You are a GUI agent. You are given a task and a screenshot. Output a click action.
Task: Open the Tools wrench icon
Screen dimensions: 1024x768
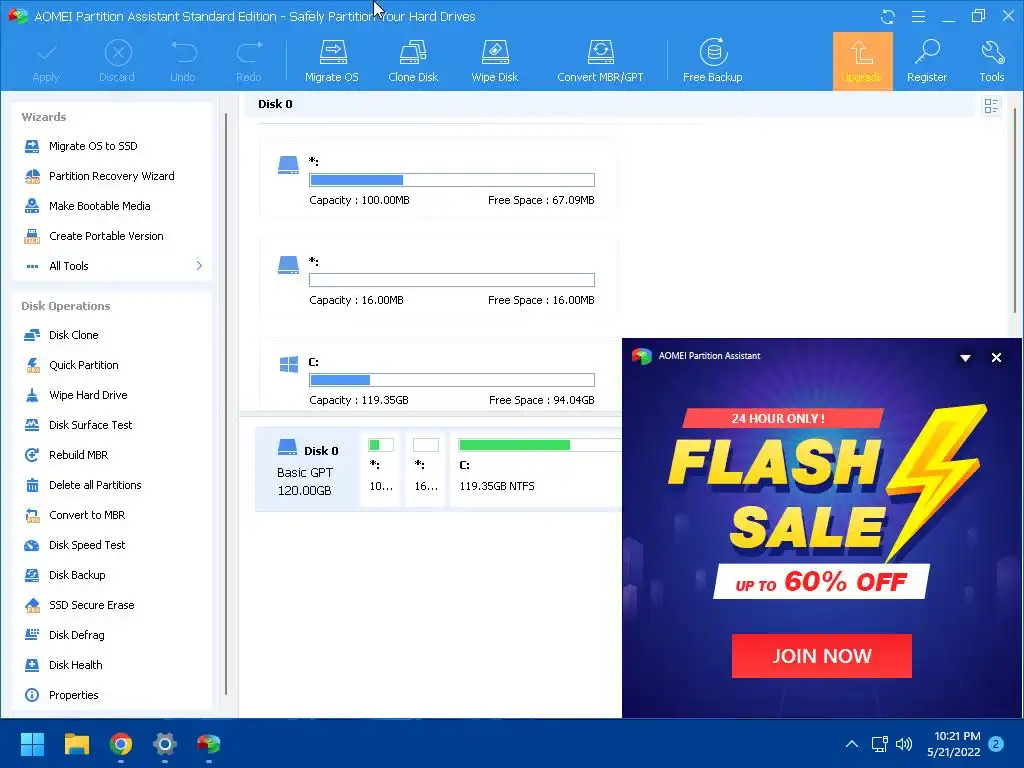tap(991, 61)
